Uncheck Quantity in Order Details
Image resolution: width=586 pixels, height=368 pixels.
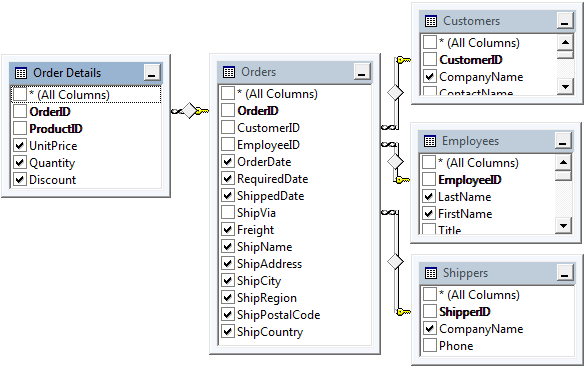pyautogui.click(x=20, y=163)
